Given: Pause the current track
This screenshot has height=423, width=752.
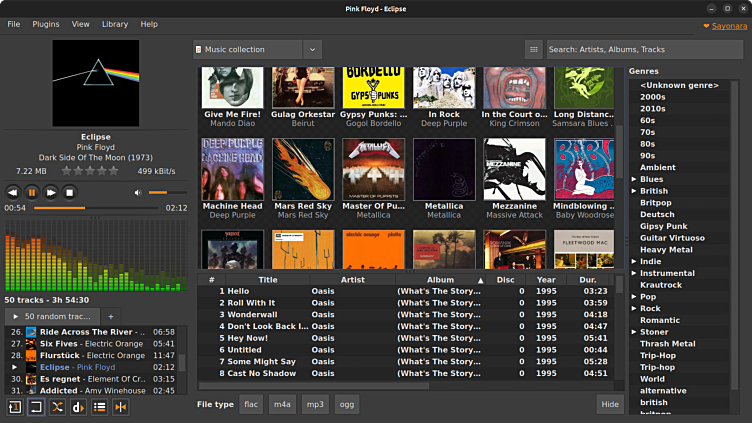Looking at the screenshot, I should point(31,192).
